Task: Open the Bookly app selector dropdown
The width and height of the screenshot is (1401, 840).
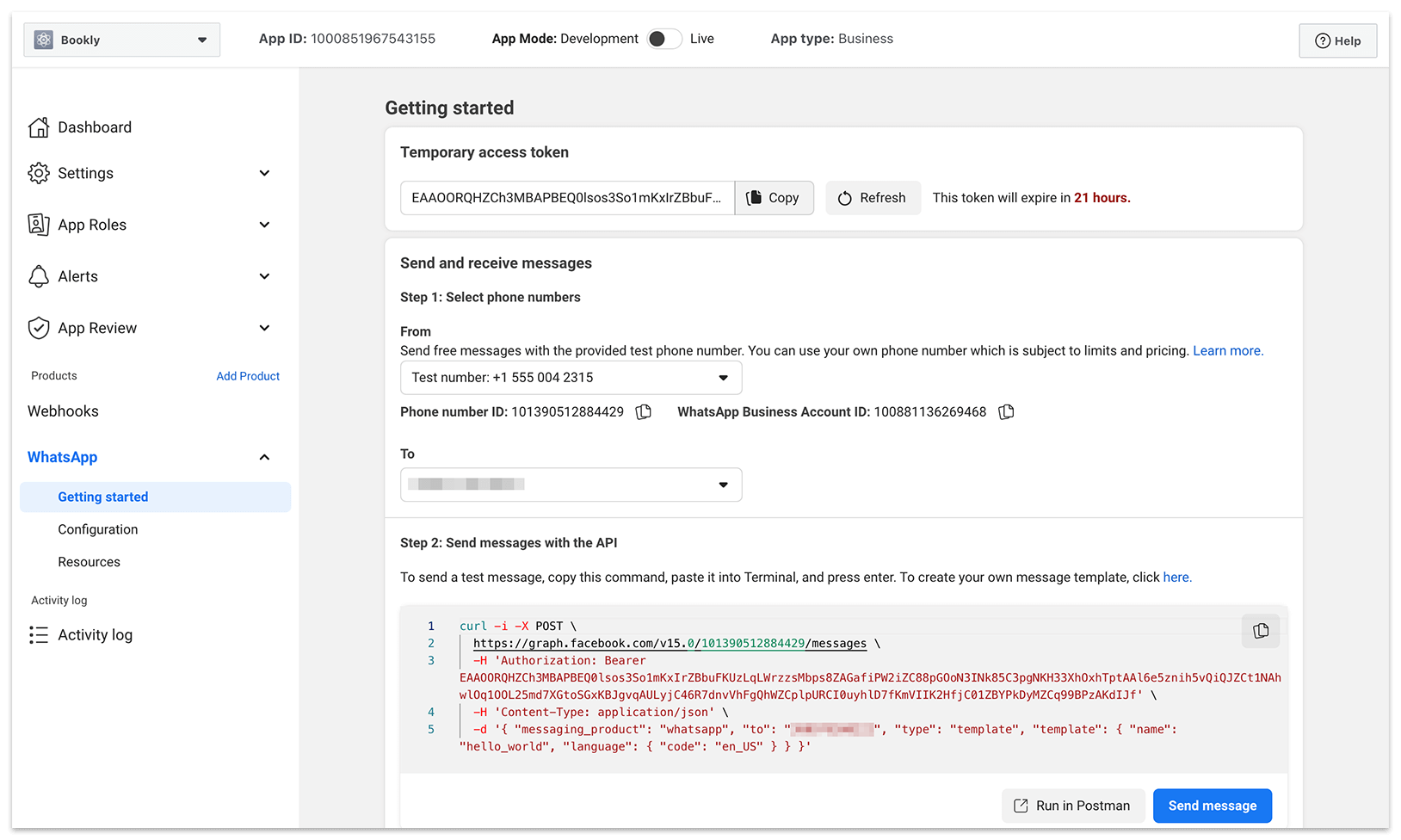Action: pos(122,40)
